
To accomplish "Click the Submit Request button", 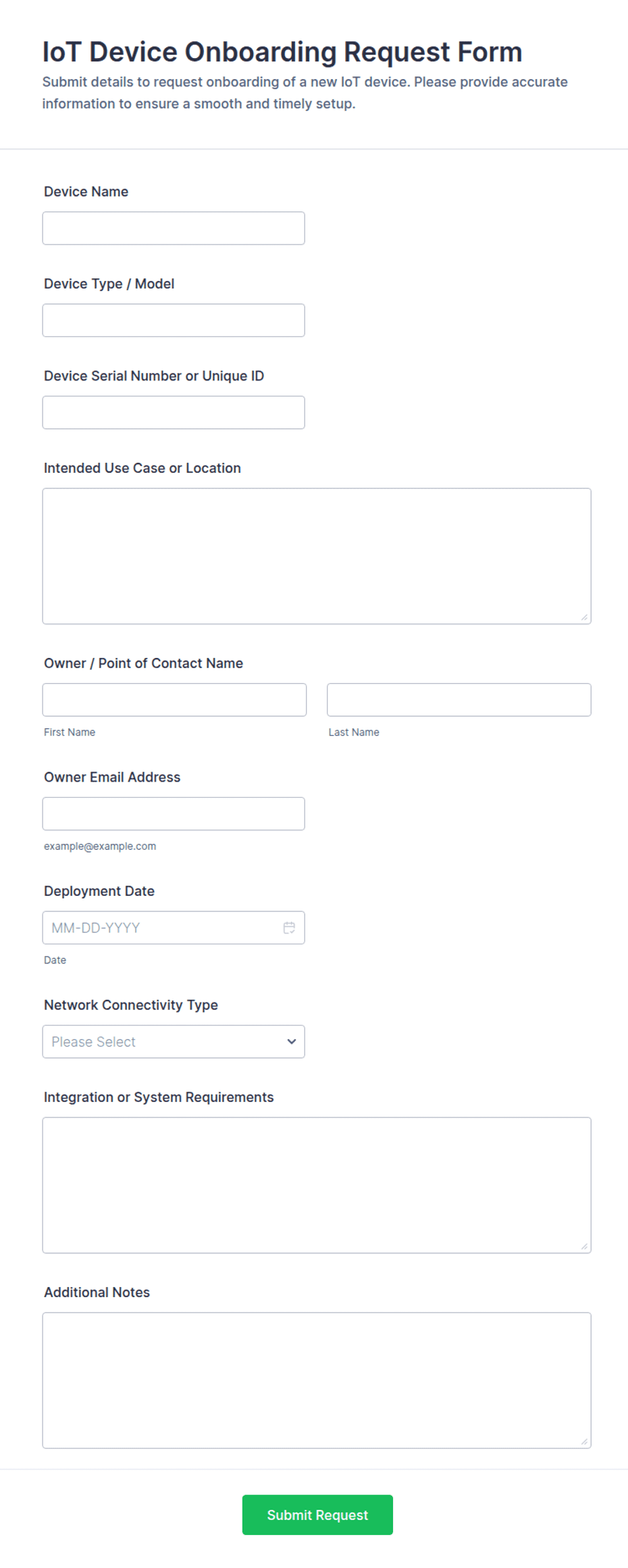I will (x=317, y=1515).
